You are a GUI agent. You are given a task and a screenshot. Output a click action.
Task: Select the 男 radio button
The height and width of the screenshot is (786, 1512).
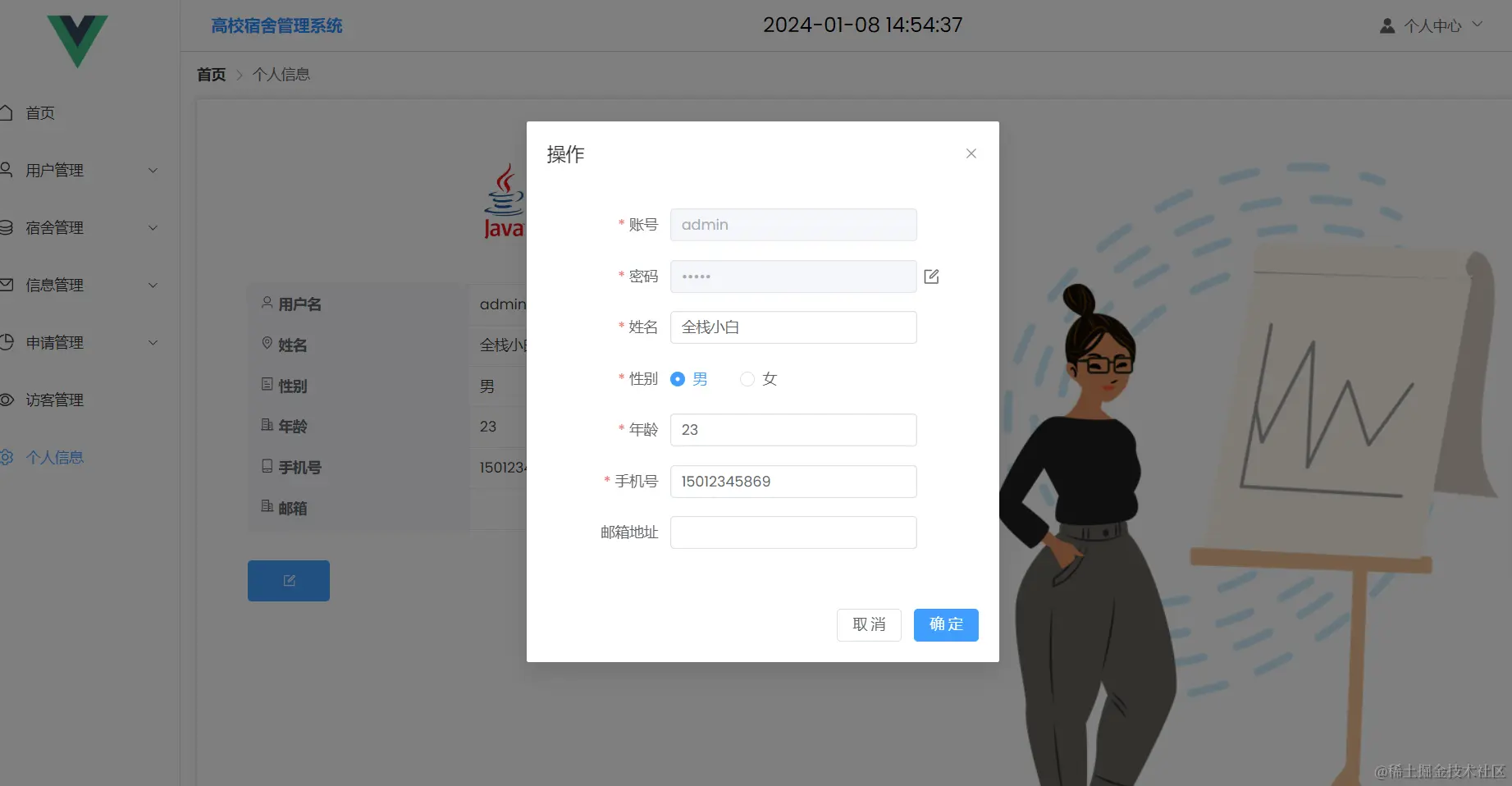tap(678, 379)
